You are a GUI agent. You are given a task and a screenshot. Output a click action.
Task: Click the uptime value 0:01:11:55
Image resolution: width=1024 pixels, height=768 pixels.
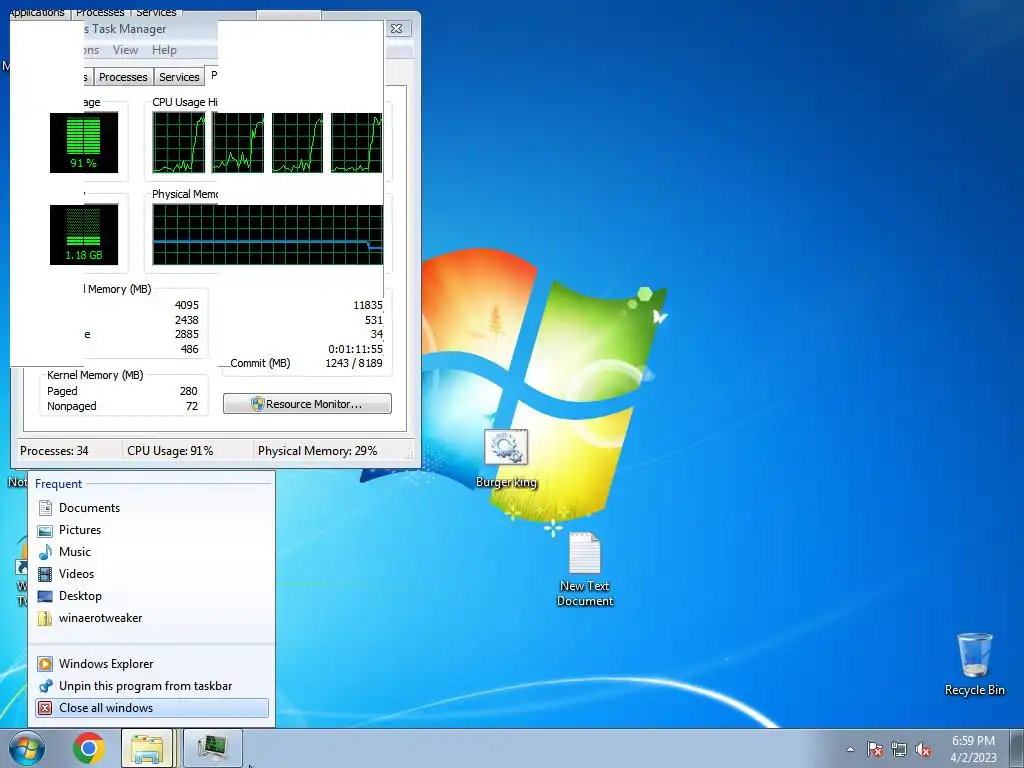click(x=355, y=349)
